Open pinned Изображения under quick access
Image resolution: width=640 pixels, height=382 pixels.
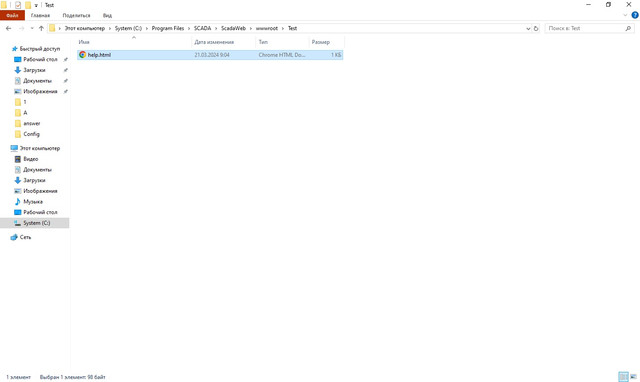(40, 91)
